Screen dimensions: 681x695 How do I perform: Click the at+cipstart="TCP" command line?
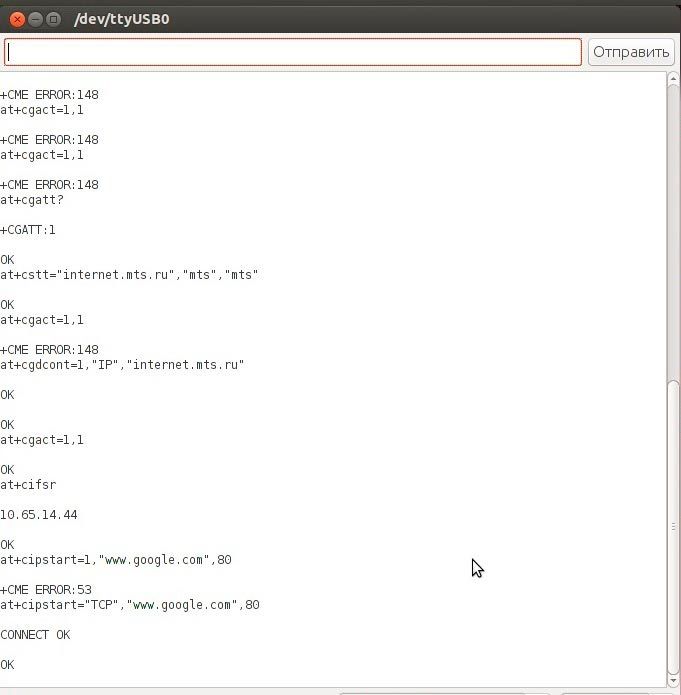click(x=129, y=605)
